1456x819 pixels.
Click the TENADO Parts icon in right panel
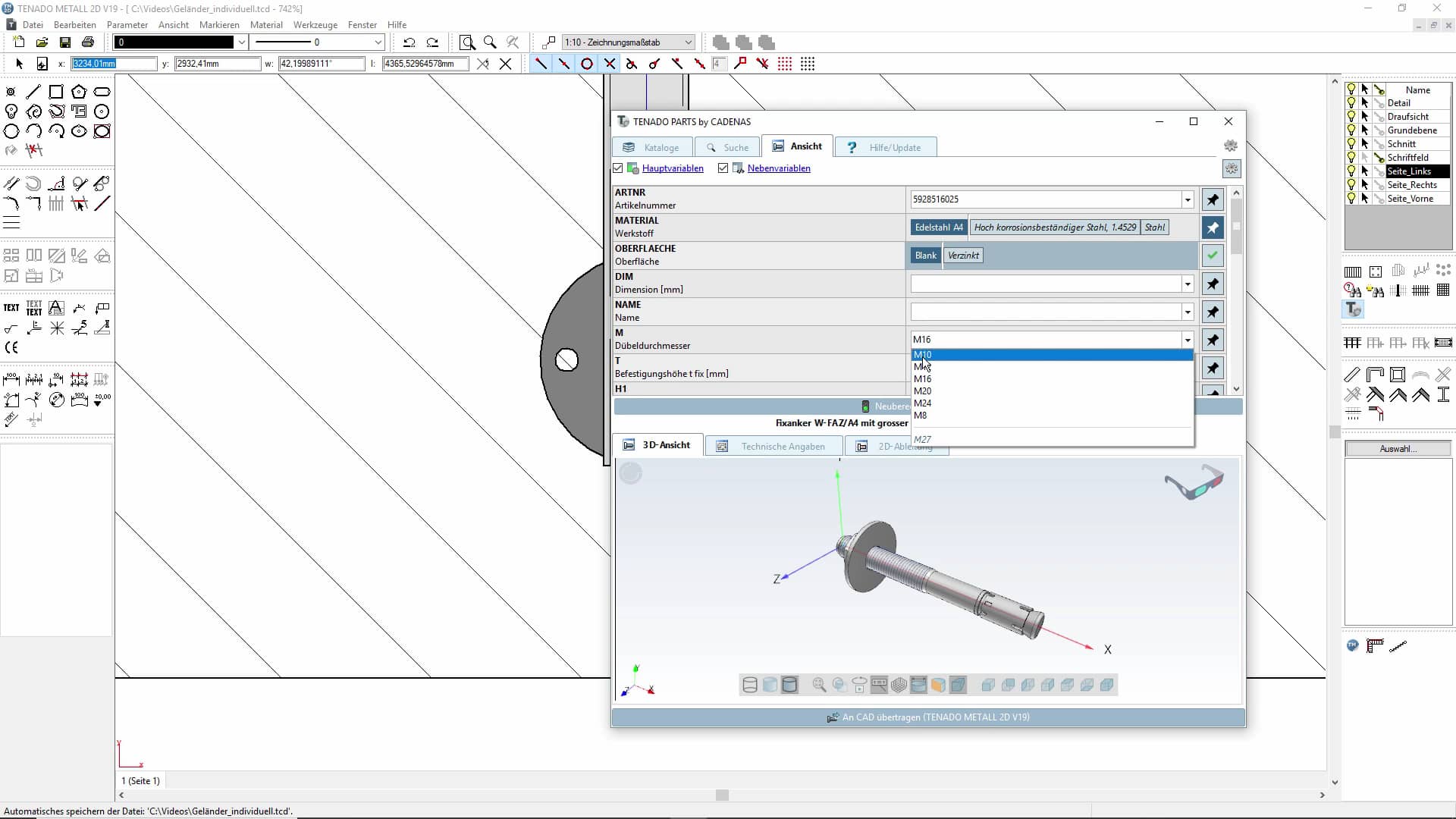click(1354, 309)
